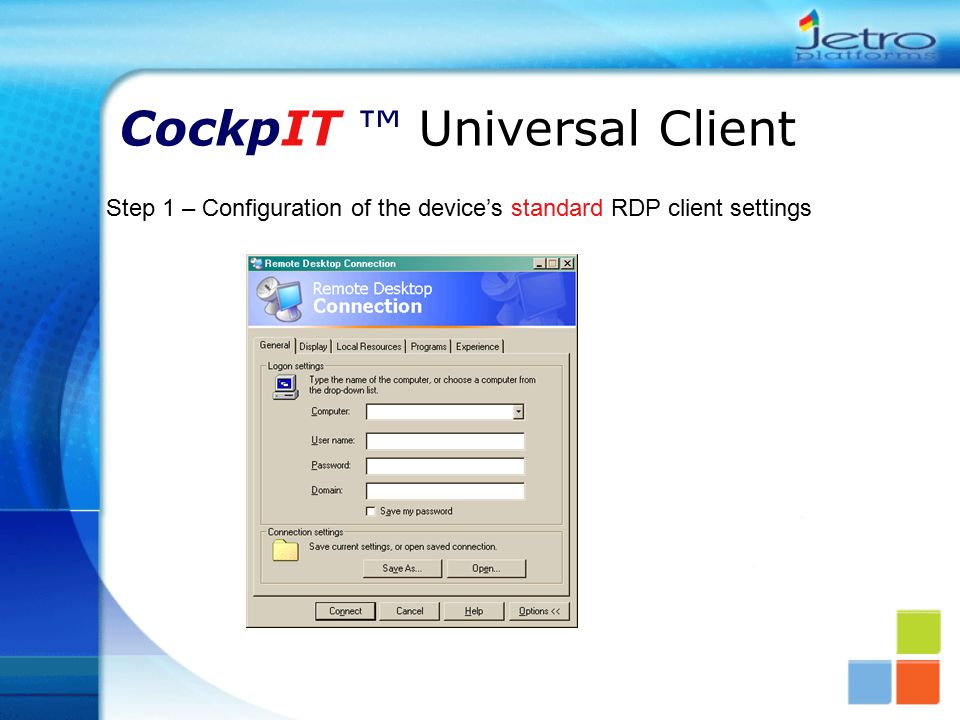Click the Remote Desktop banner computer icon
960x720 pixels.
click(279, 299)
